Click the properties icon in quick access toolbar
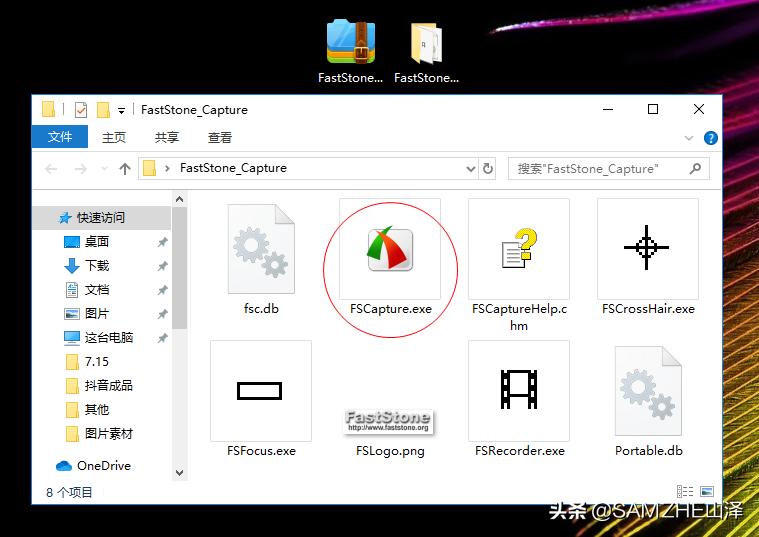Image resolution: width=759 pixels, height=537 pixels. click(81, 110)
